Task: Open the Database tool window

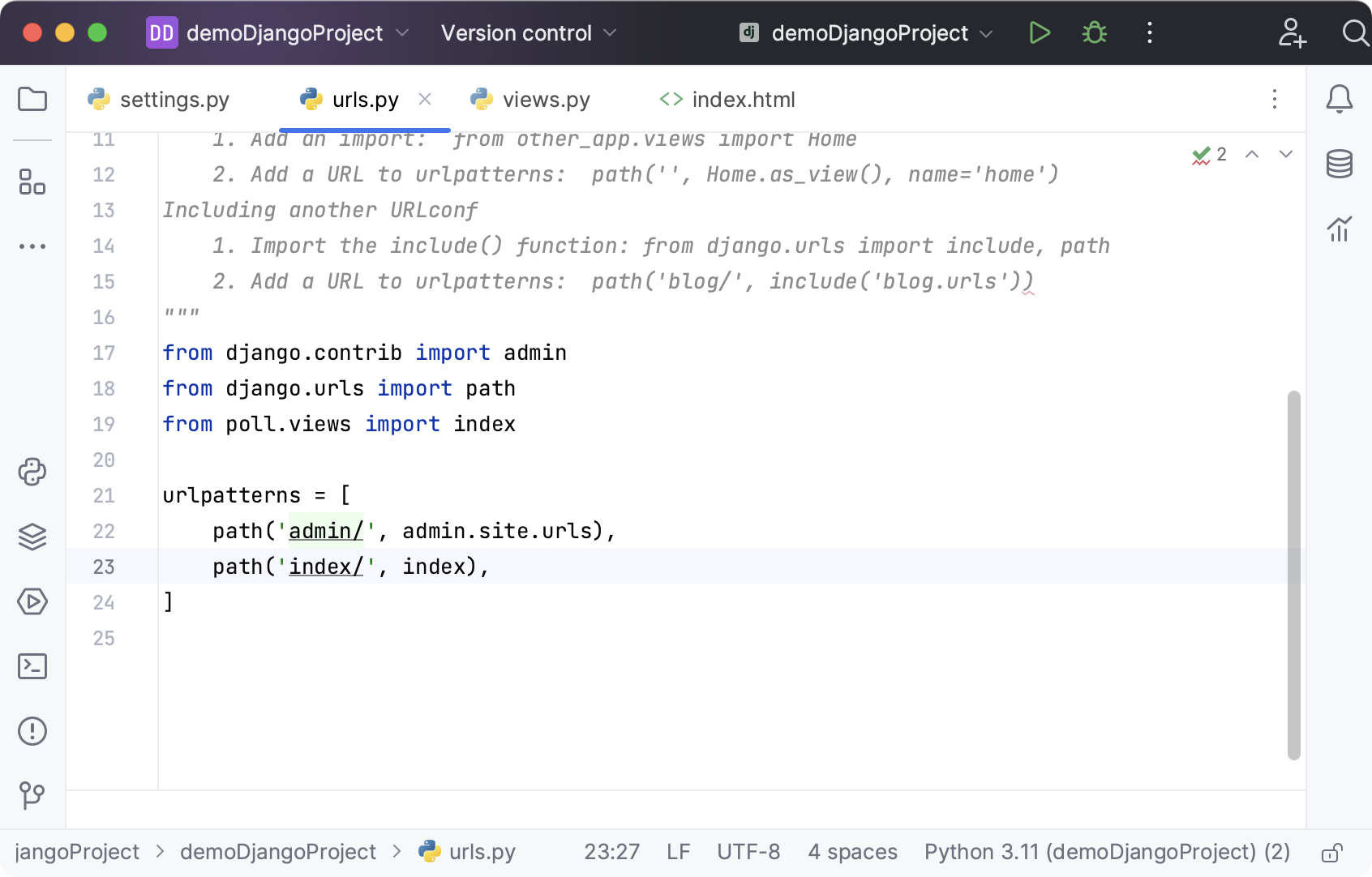Action: click(1339, 163)
